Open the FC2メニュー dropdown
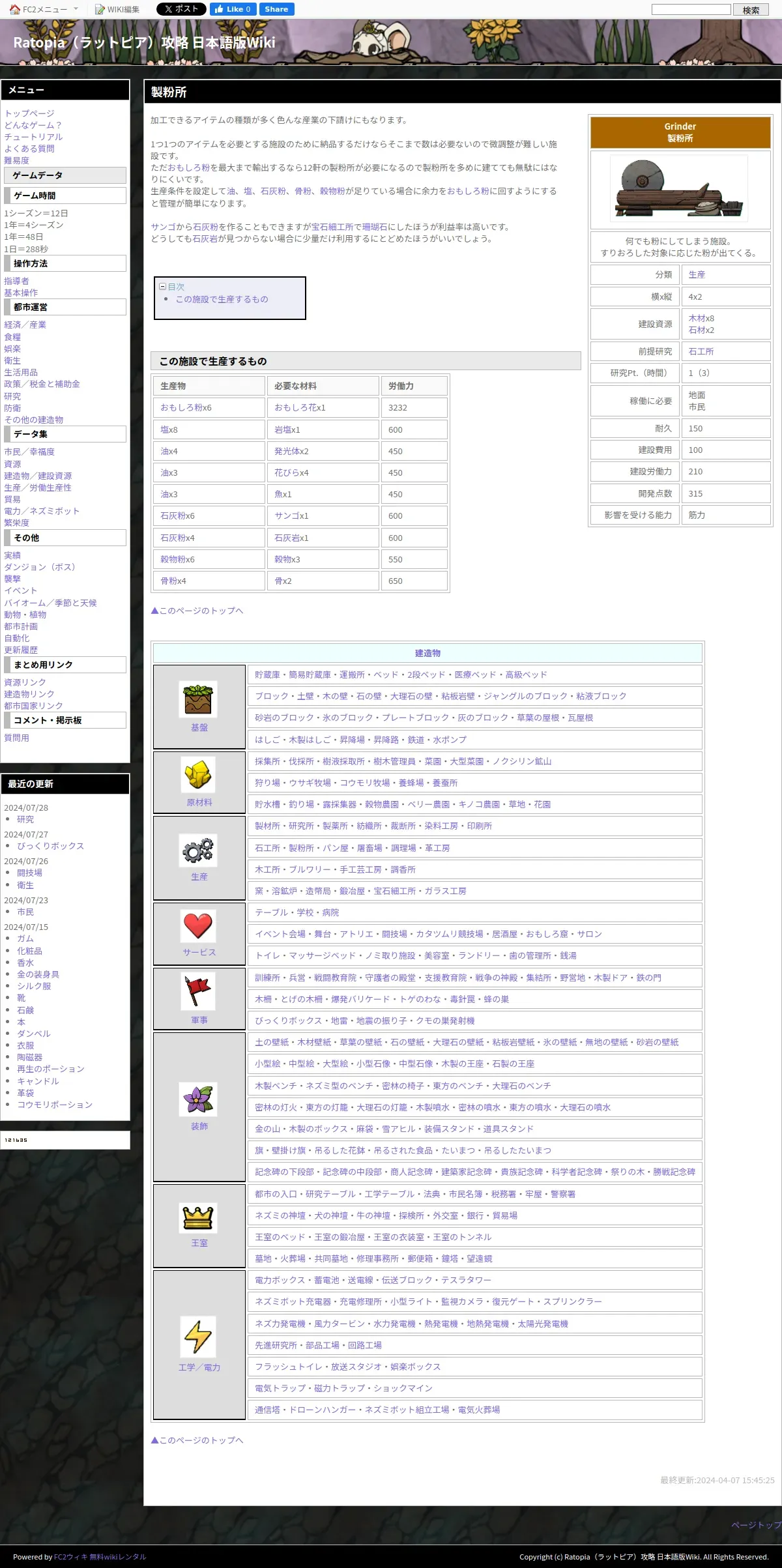The height and width of the screenshot is (1568, 782). [44, 9]
